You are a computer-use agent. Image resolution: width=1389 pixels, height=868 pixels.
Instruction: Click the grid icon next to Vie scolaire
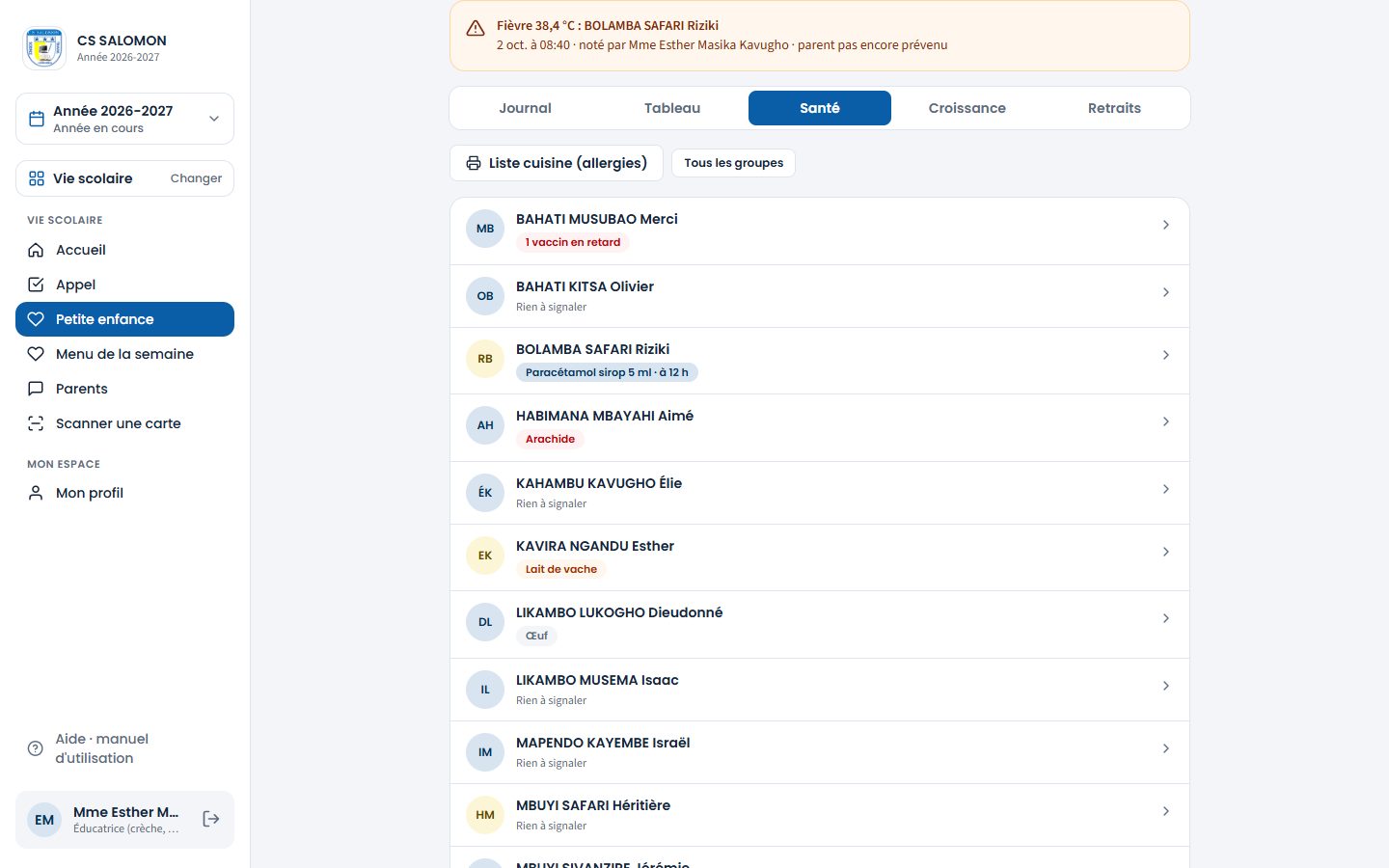37,178
